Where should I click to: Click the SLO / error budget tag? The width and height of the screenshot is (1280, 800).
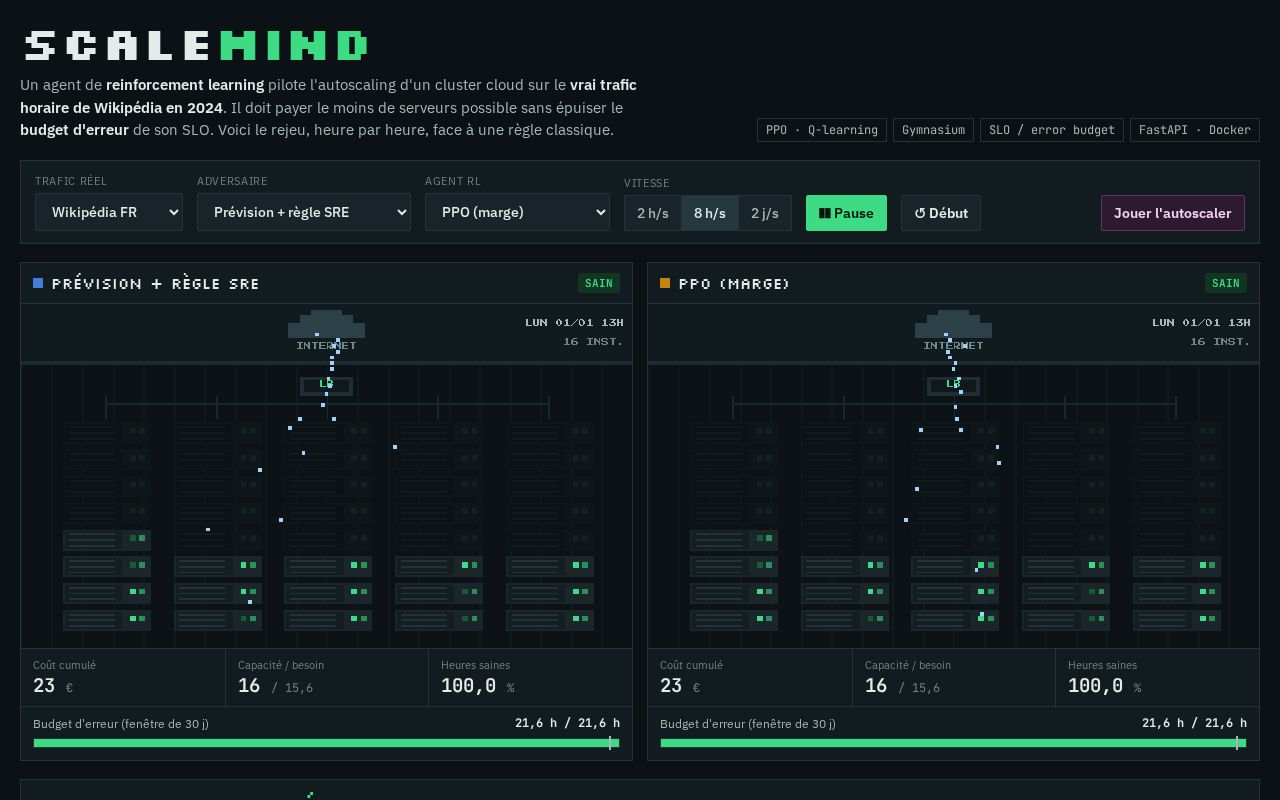point(1052,130)
